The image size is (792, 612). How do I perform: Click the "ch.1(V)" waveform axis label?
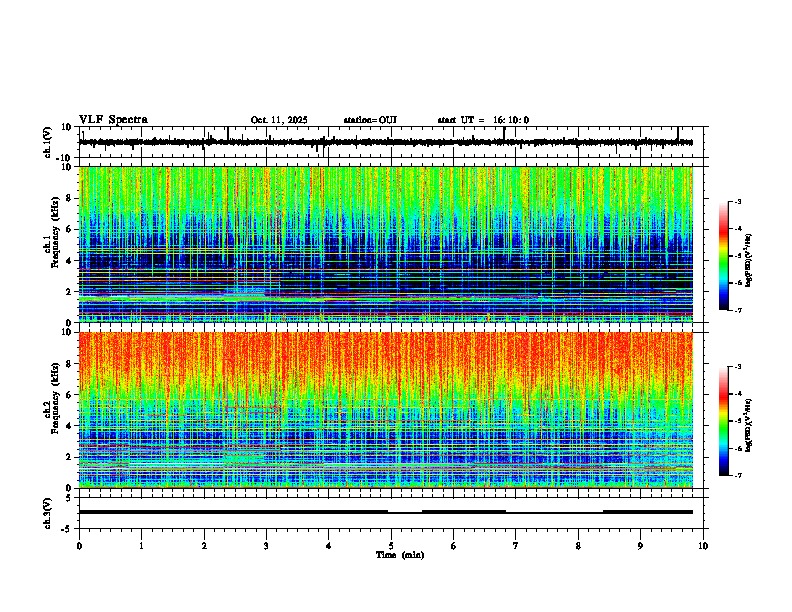coord(48,142)
